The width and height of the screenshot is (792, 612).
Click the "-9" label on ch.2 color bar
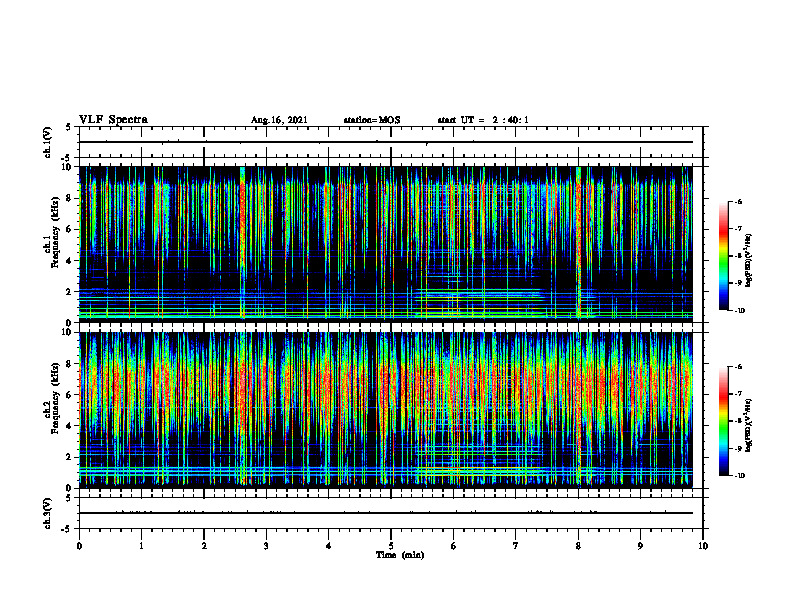coord(739,448)
